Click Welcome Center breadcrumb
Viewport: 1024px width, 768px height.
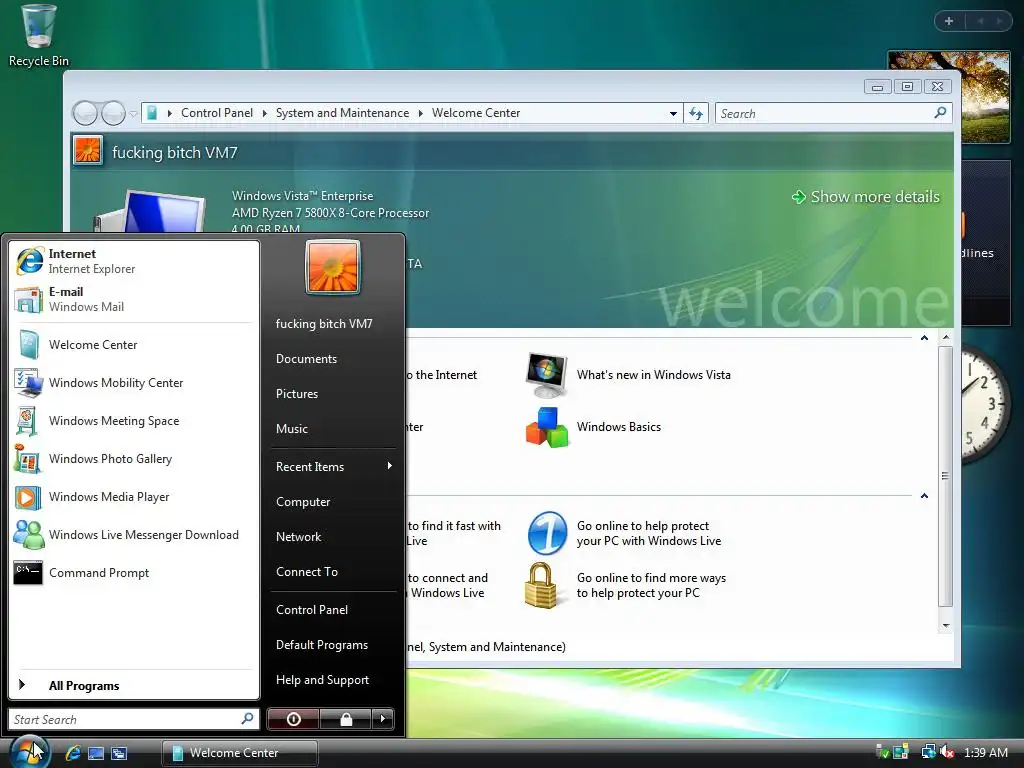coord(476,113)
